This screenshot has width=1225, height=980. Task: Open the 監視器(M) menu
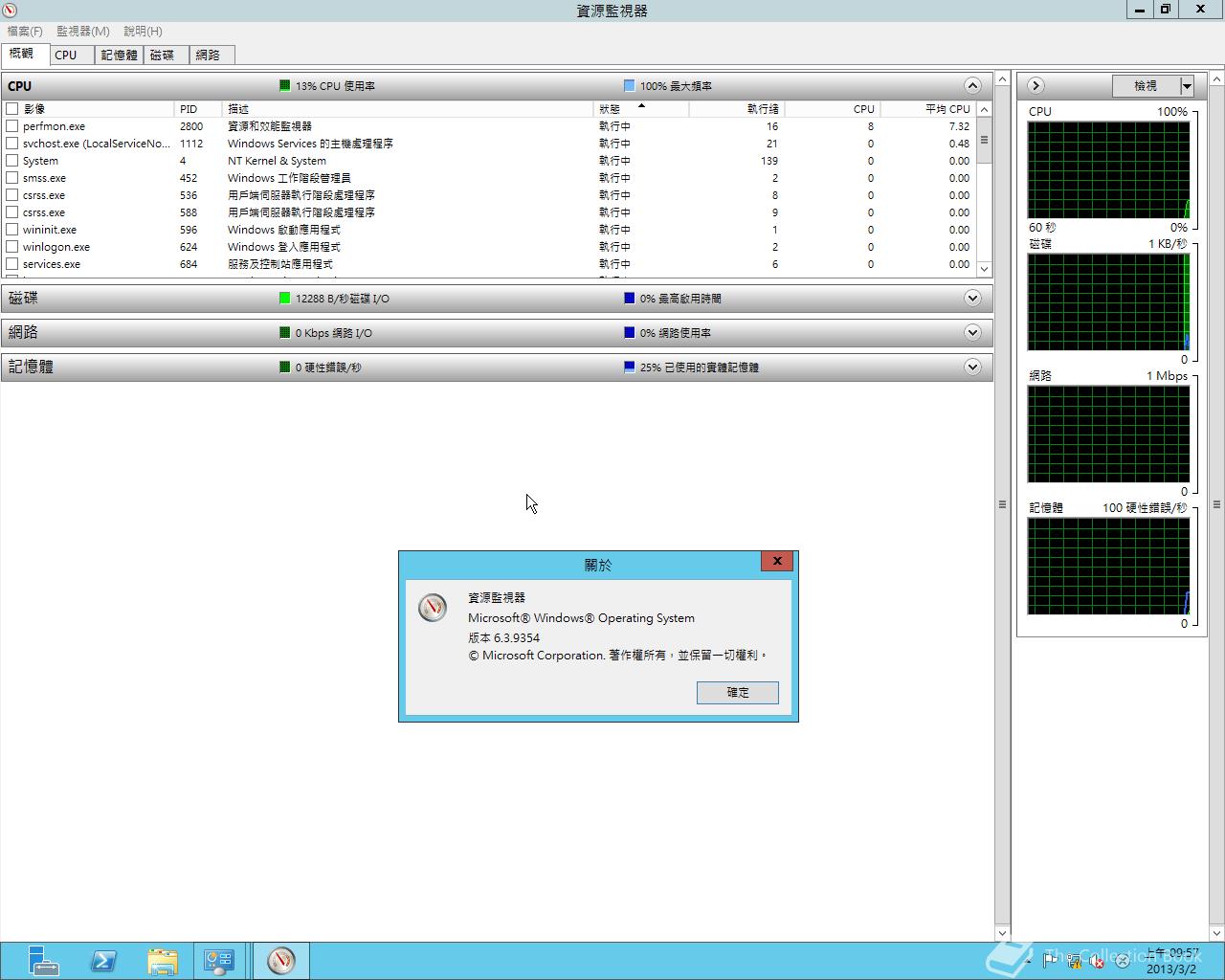(x=83, y=32)
